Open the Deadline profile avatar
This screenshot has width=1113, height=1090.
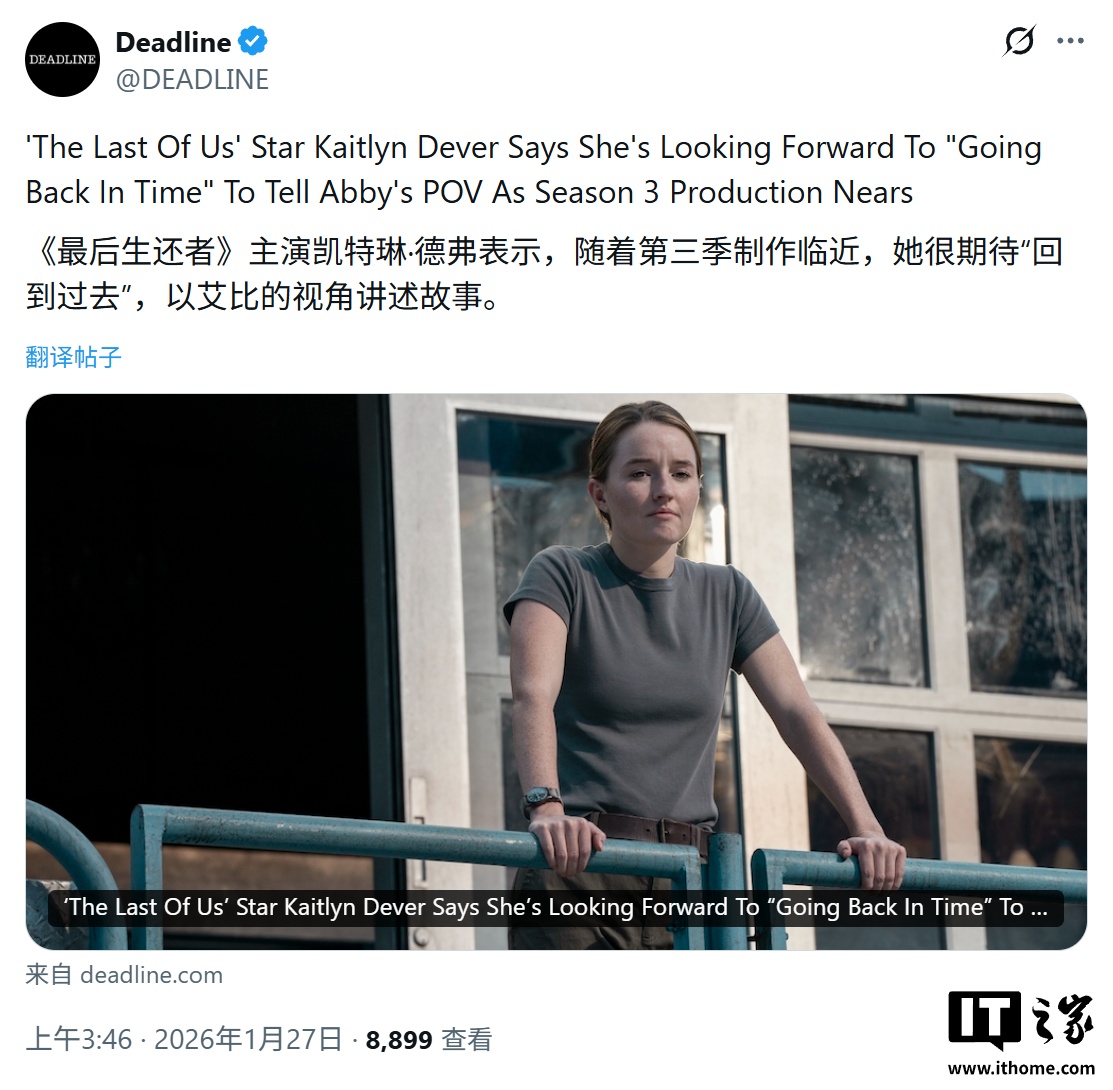62,60
